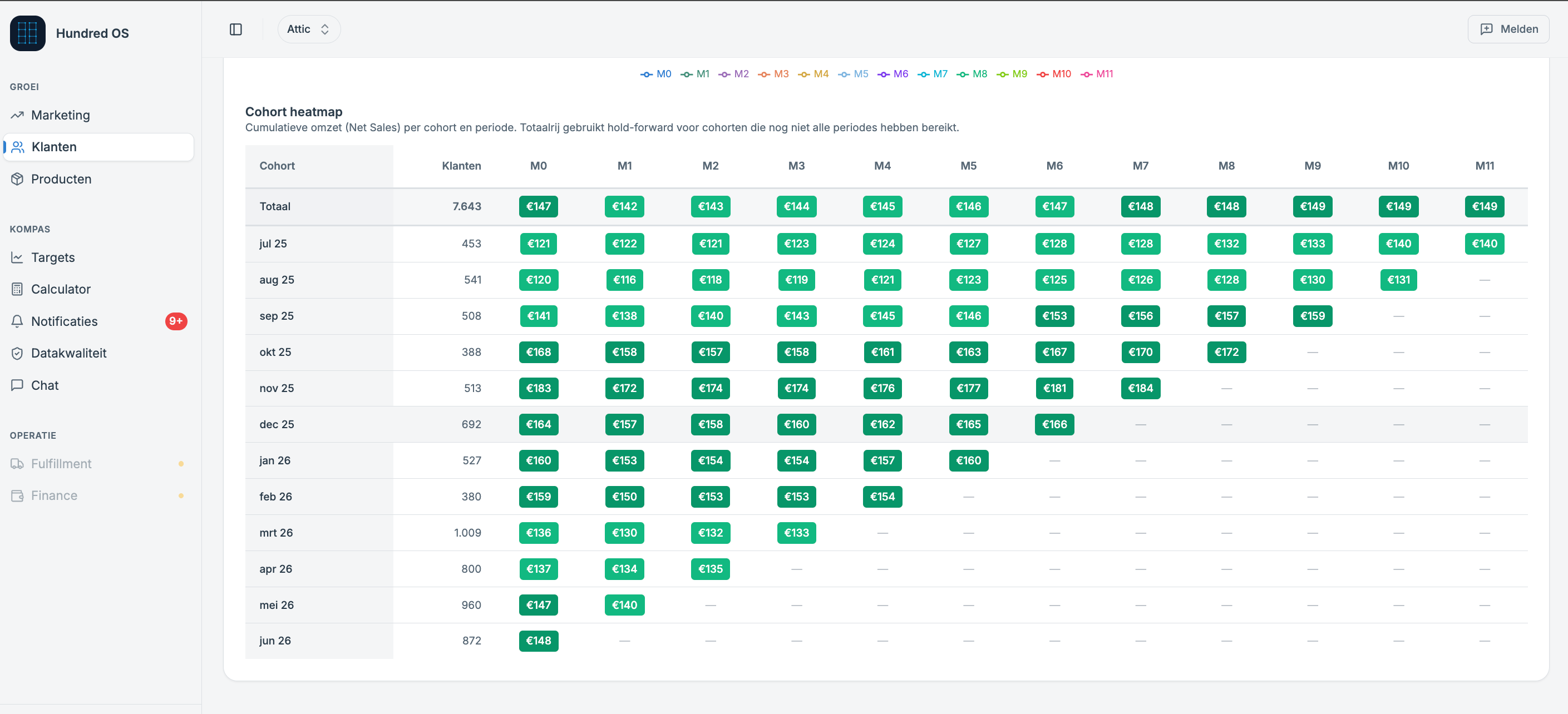
Task: Click the Cohort column header
Action: 277,165
